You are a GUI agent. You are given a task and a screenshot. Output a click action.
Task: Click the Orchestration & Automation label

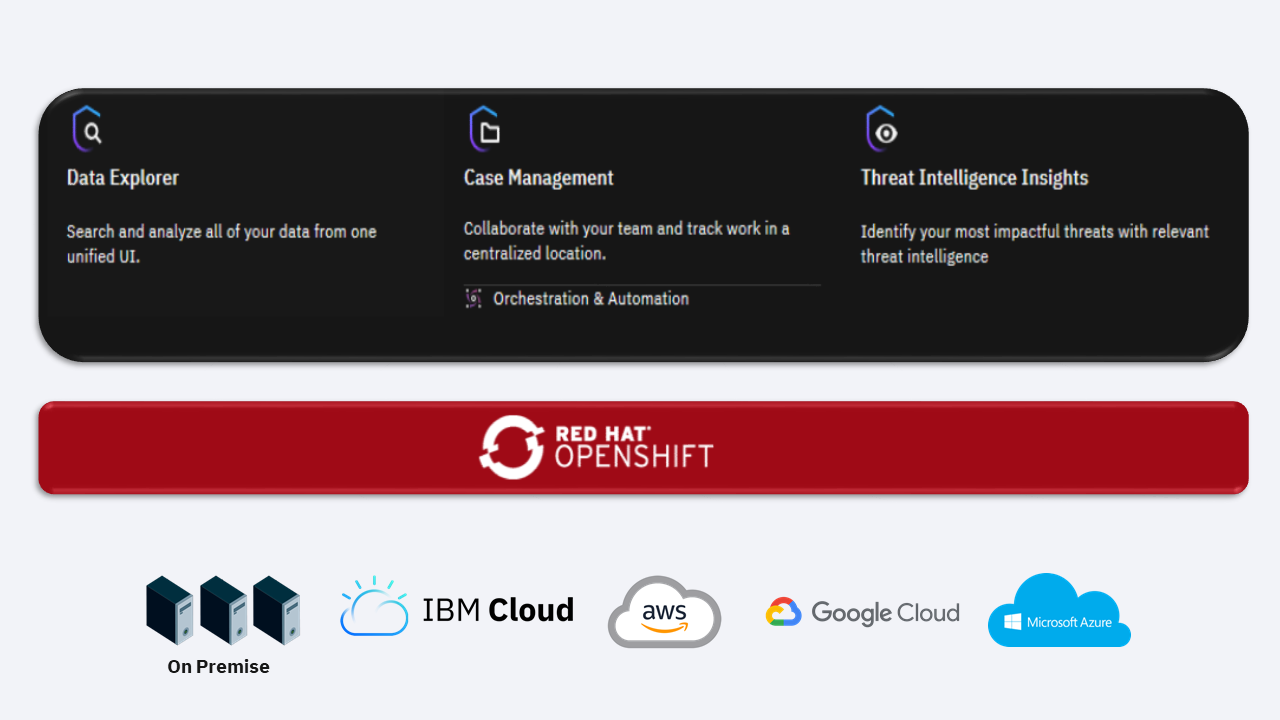pyautogui.click(x=591, y=298)
